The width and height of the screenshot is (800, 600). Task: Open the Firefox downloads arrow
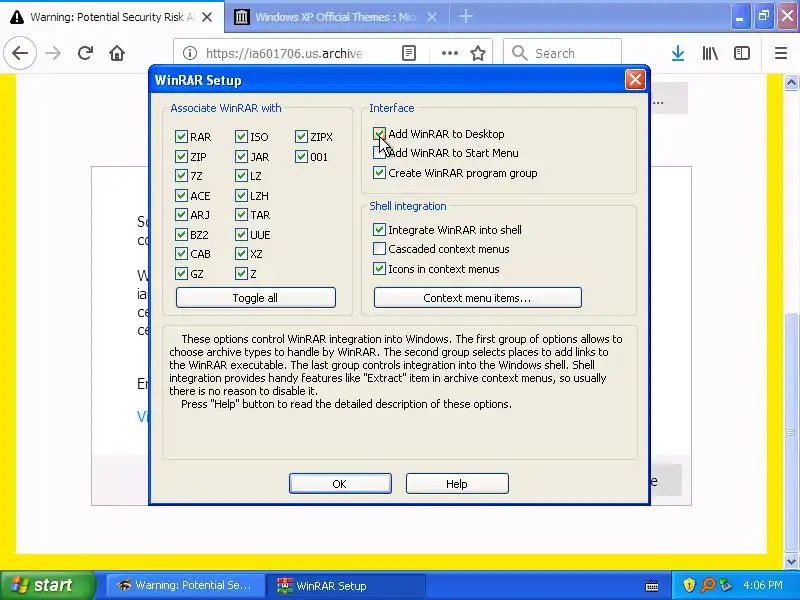point(678,53)
